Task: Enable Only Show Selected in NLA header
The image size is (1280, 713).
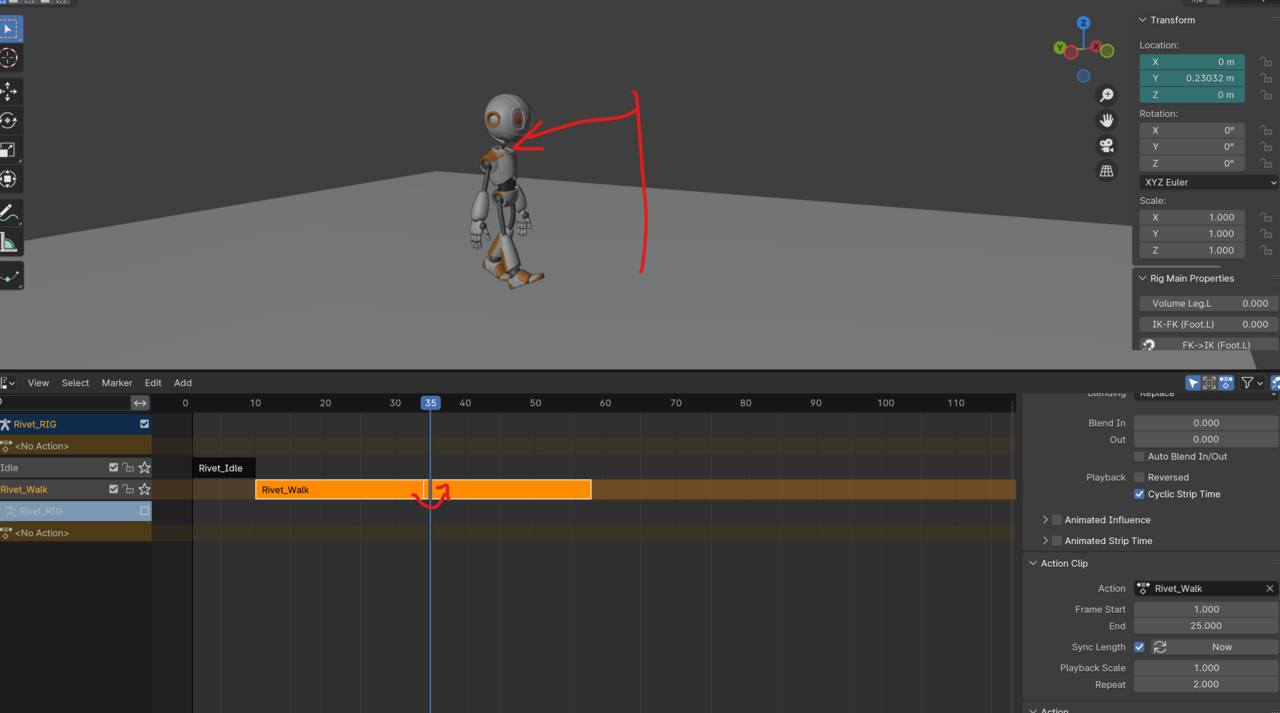Action: pyautogui.click(x=1193, y=383)
